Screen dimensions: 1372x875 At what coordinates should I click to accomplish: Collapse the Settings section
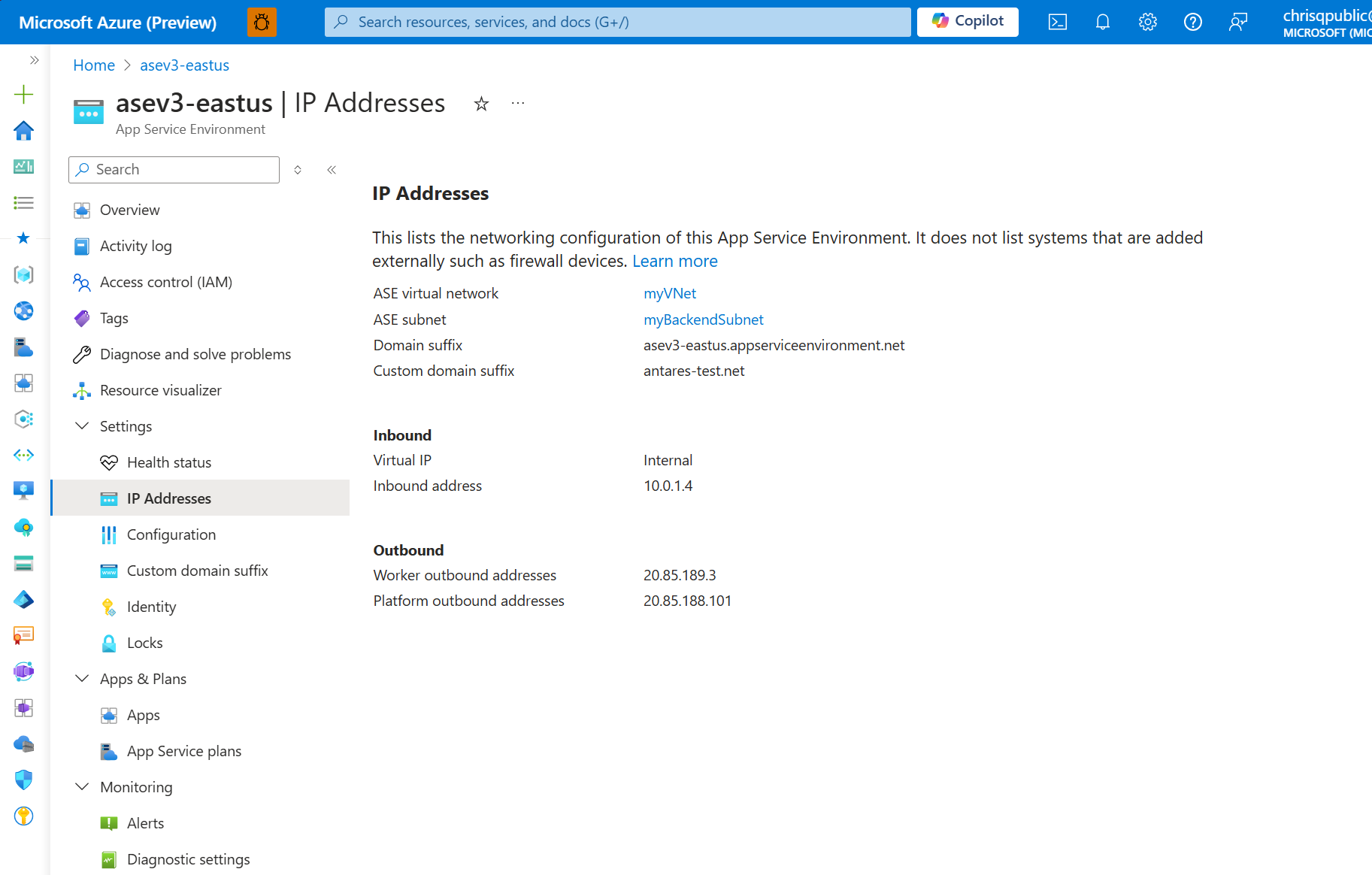[82, 426]
